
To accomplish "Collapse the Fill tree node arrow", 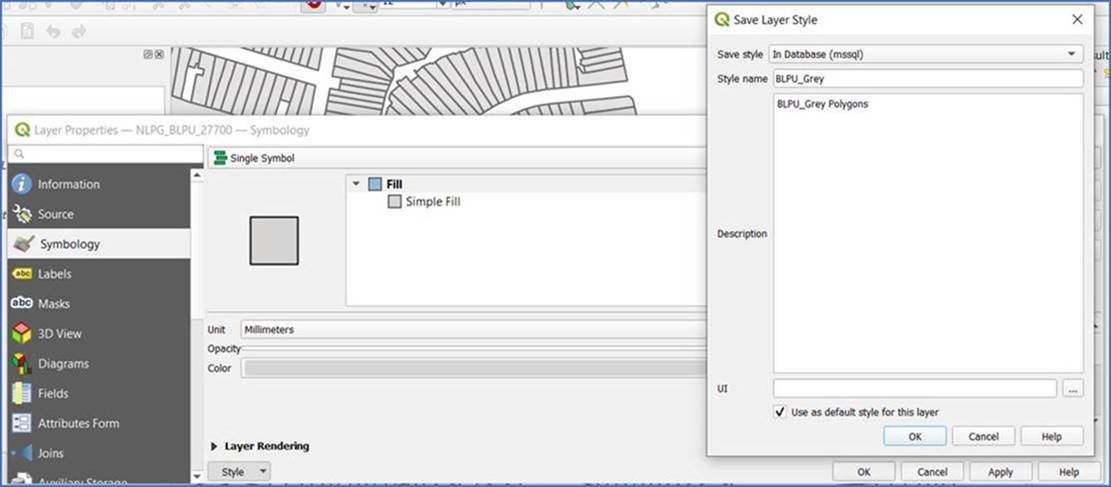I will (x=356, y=184).
